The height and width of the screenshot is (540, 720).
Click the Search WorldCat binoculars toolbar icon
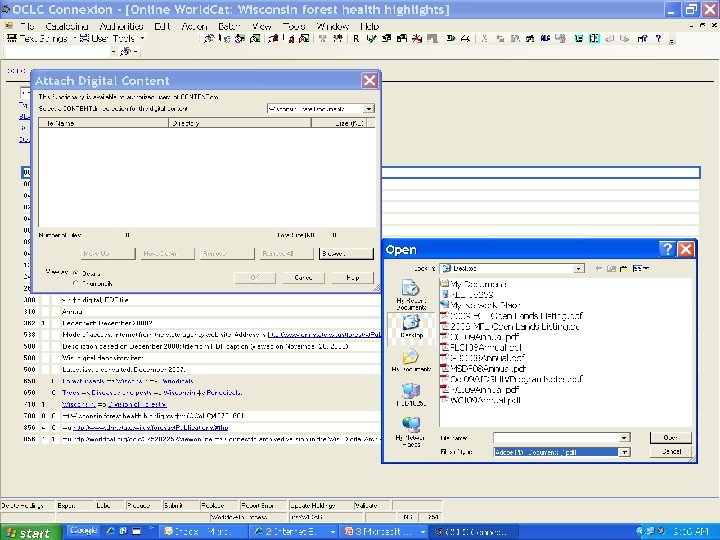(x=209, y=39)
